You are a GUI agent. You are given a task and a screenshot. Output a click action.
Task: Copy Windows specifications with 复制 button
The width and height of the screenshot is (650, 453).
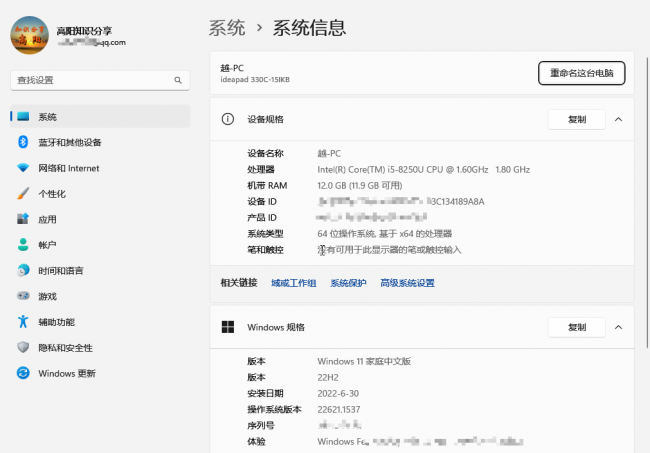[x=577, y=327]
